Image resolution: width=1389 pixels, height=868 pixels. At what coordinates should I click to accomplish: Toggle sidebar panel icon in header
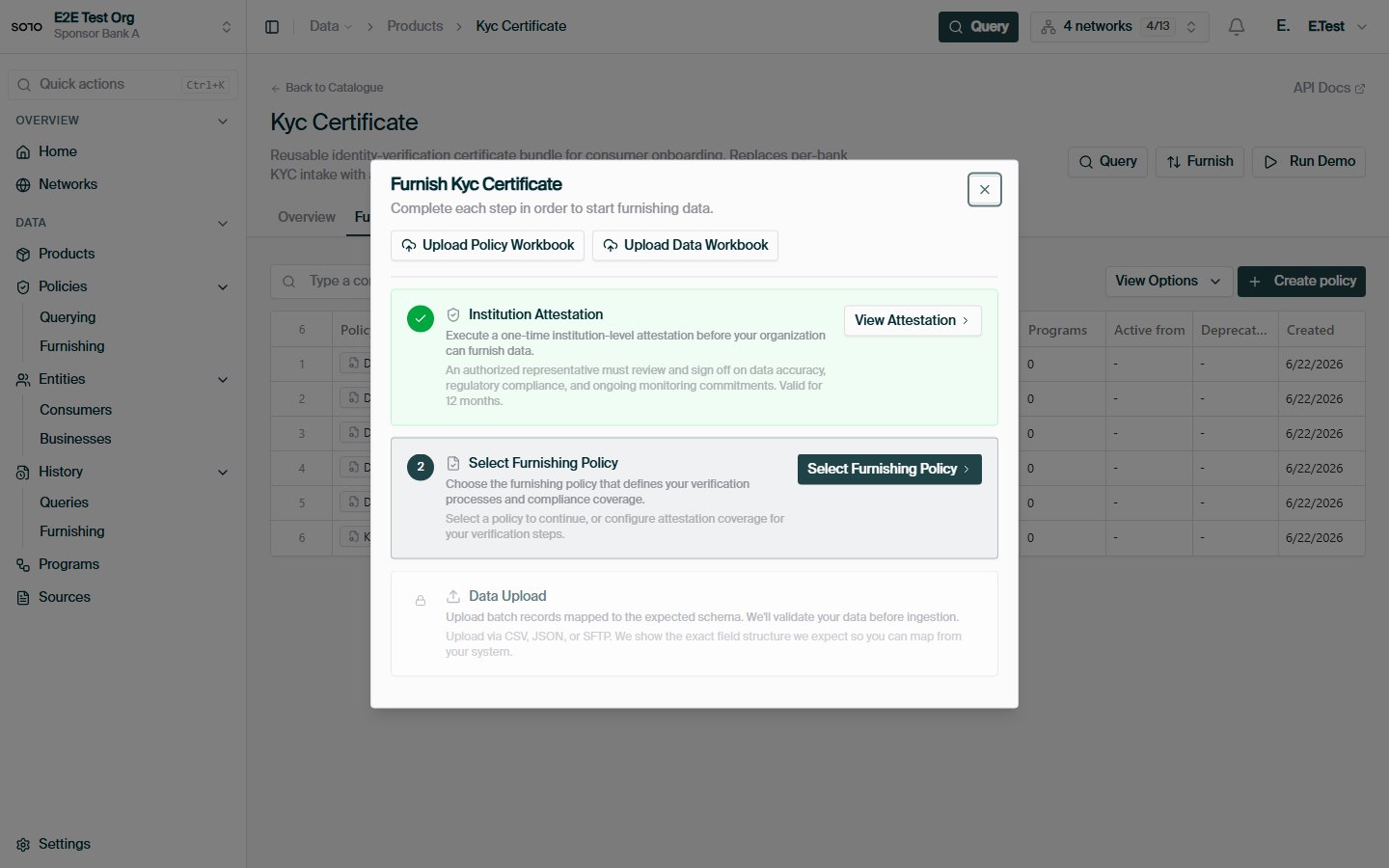pyautogui.click(x=272, y=27)
